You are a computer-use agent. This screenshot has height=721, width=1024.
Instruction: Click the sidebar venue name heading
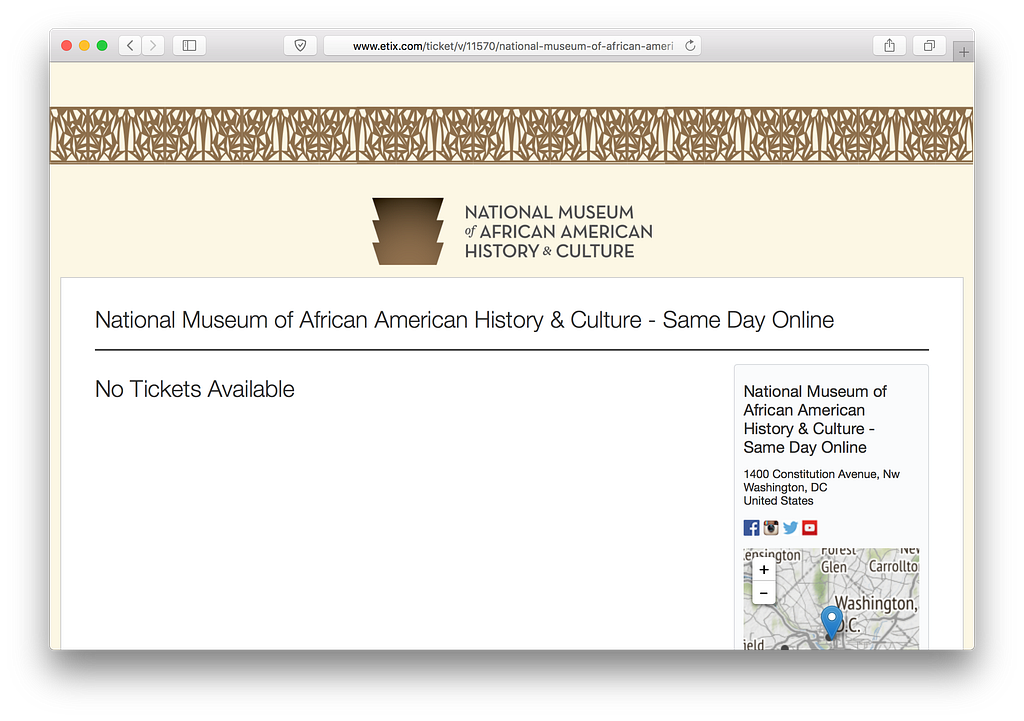815,419
